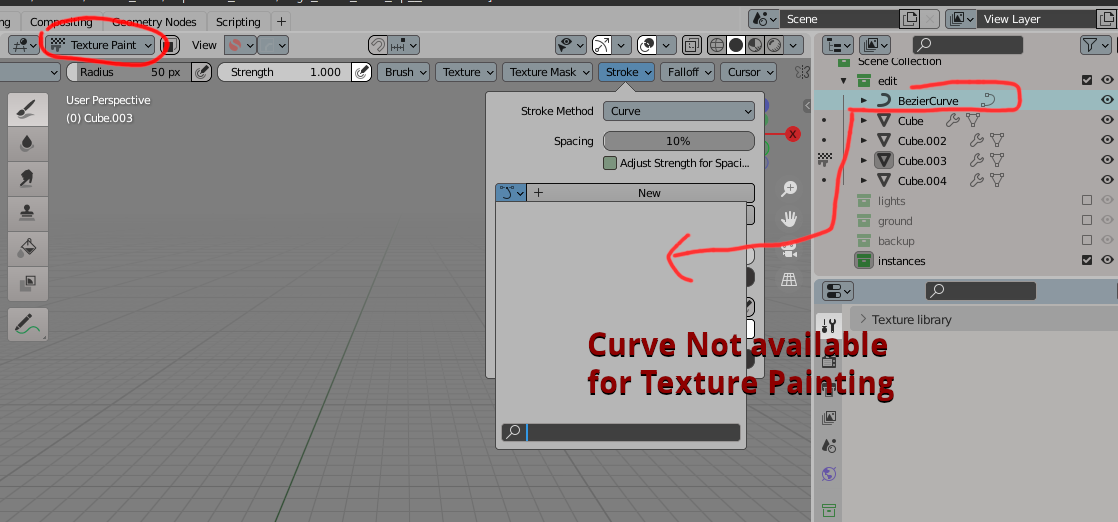This screenshot has height=522, width=1118.
Task: Toggle paint mask icon beside Texture Paint
Action: 170,45
